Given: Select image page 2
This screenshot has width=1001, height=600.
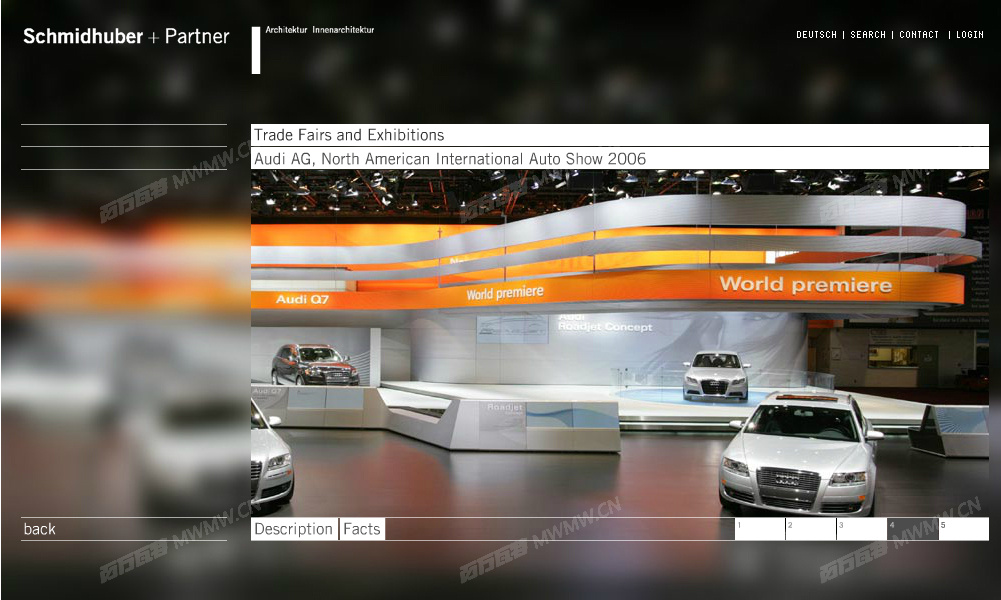Looking at the screenshot, I should click(x=811, y=529).
